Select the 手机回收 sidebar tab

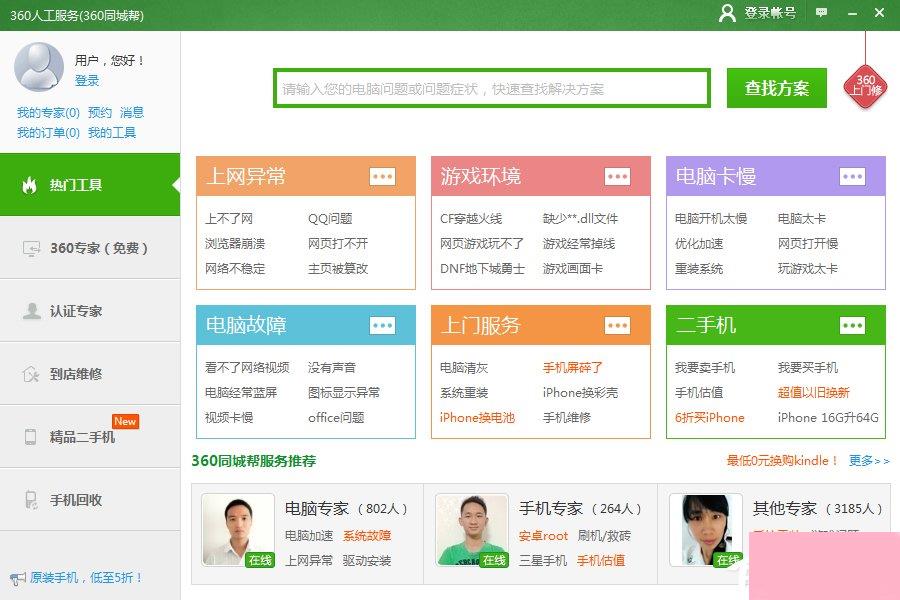pos(90,500)
